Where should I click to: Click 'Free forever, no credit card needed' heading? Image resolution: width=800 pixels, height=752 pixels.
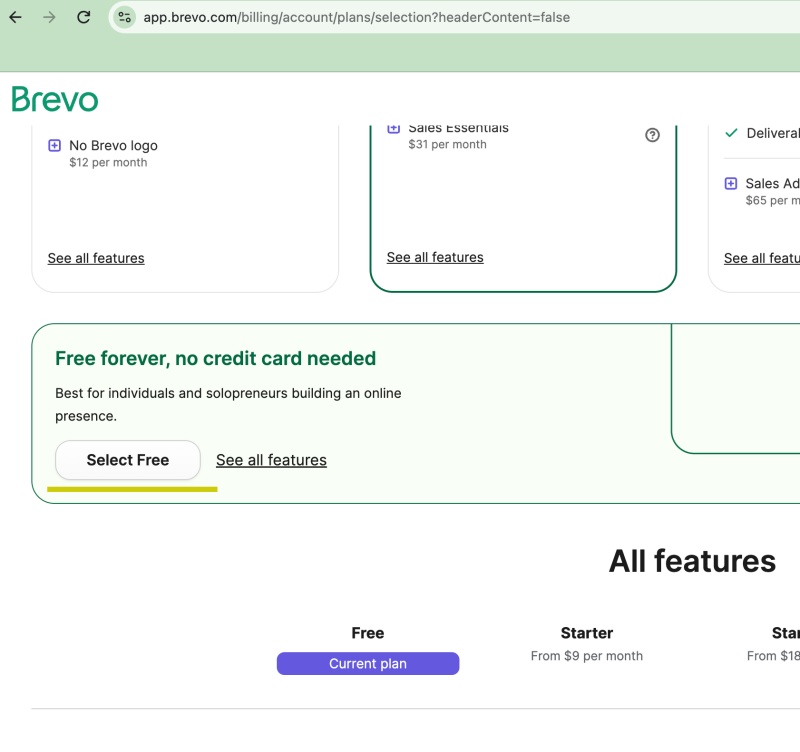pos(215,359)
